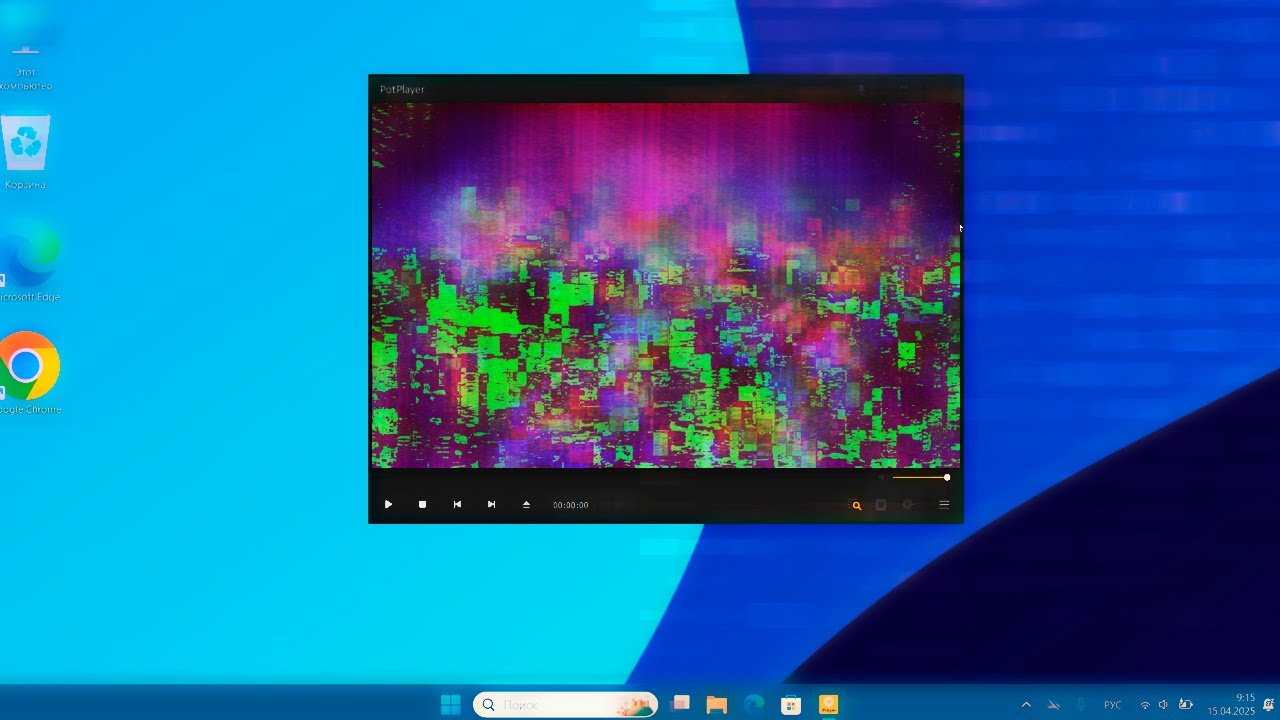This screenshot has height=720, width=1280.
Task: Click the 00:00:00 playback time display
Action: tap(571, 505)
